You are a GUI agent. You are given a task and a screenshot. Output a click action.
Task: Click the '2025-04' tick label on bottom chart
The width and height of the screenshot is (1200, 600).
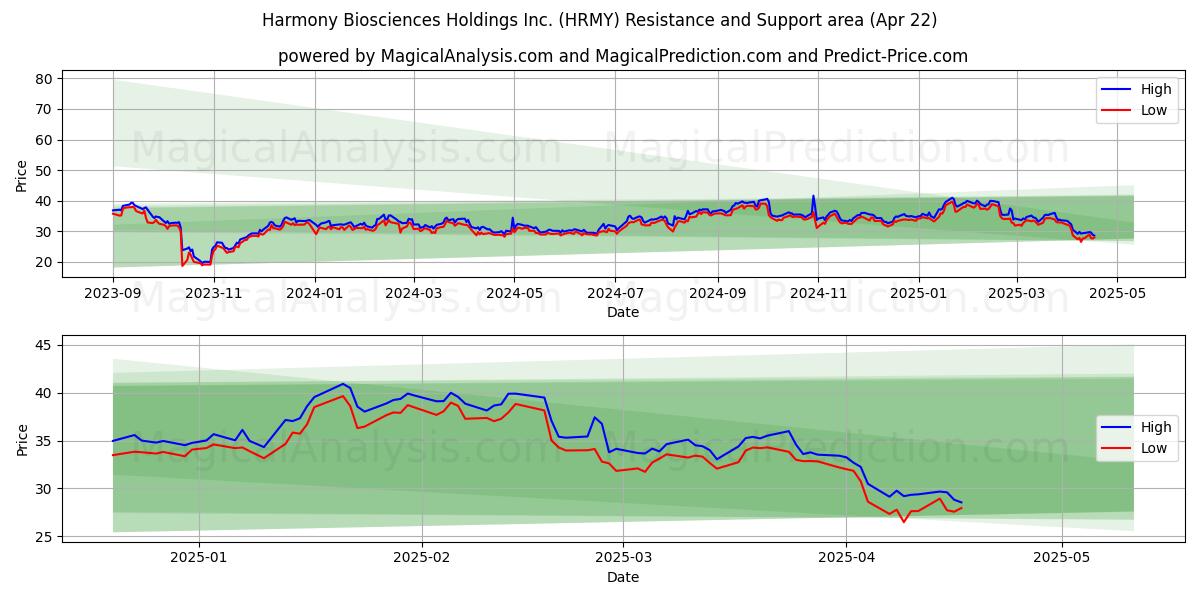[846, 557]
